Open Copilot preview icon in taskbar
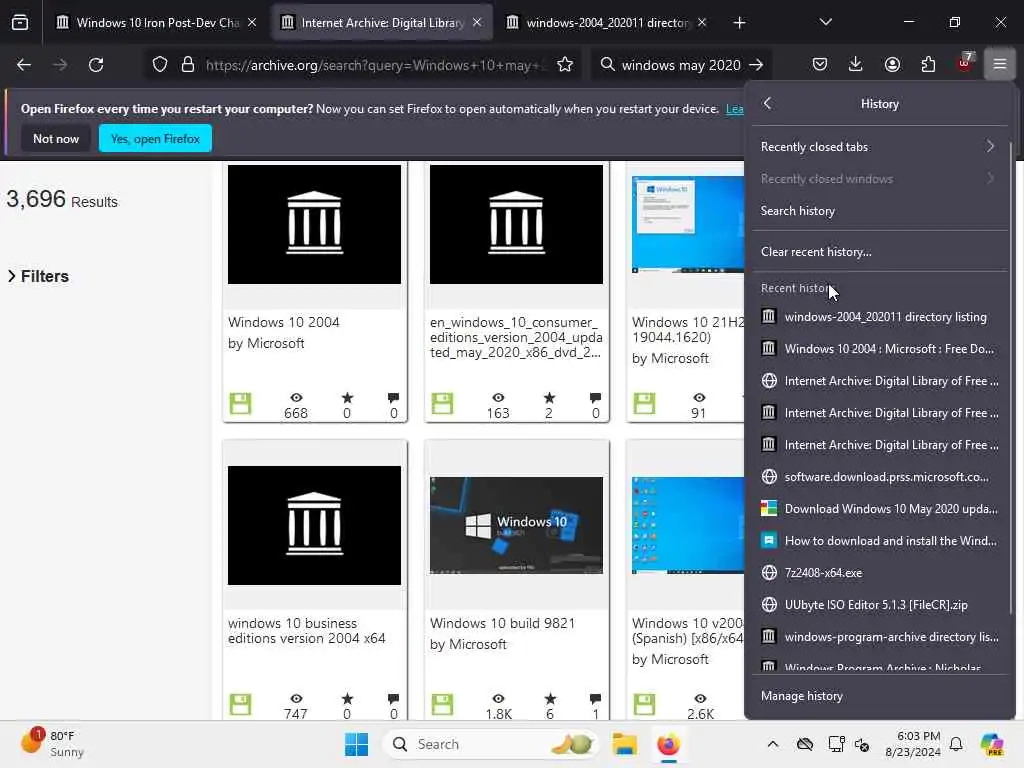 [x=992, y=744]
